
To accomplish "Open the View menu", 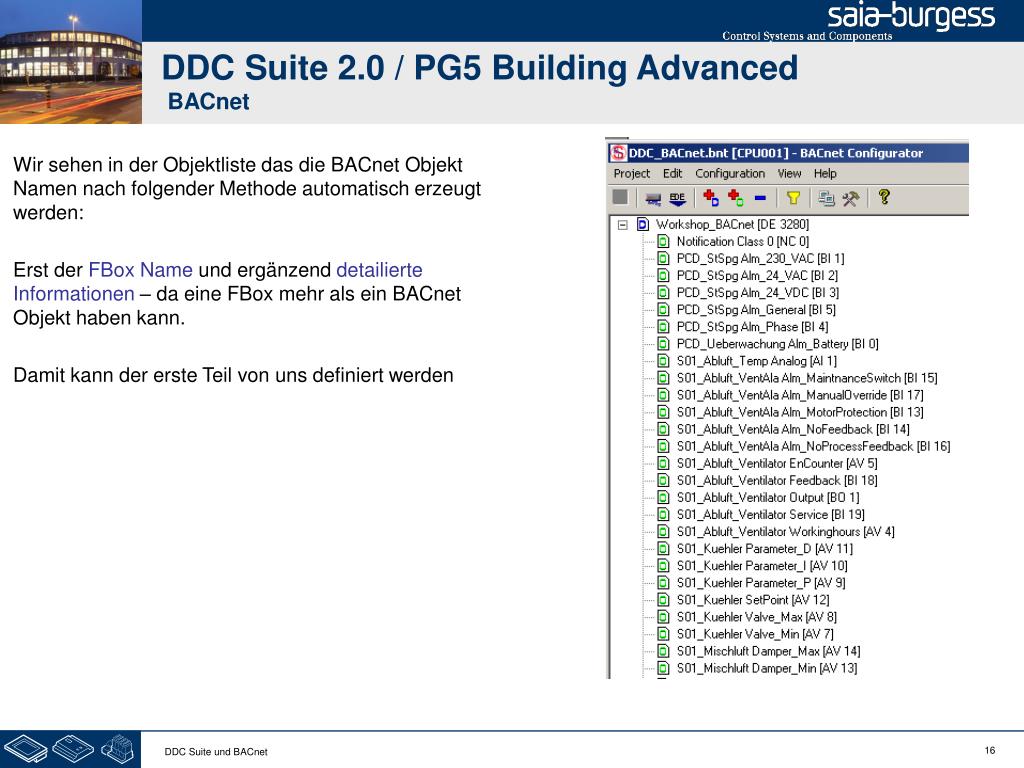I will [790, 174].
